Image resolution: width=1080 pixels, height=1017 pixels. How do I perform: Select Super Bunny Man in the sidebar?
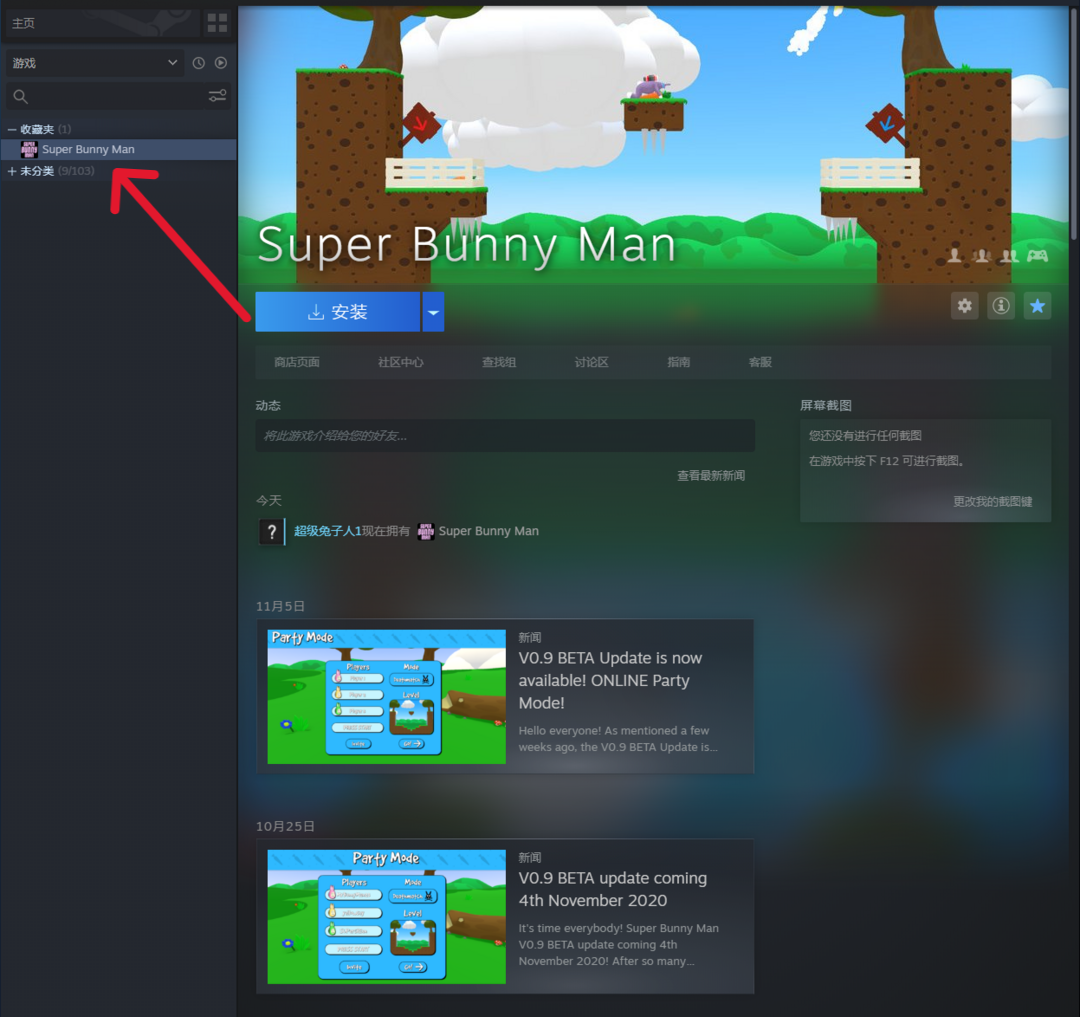[88, 150]
